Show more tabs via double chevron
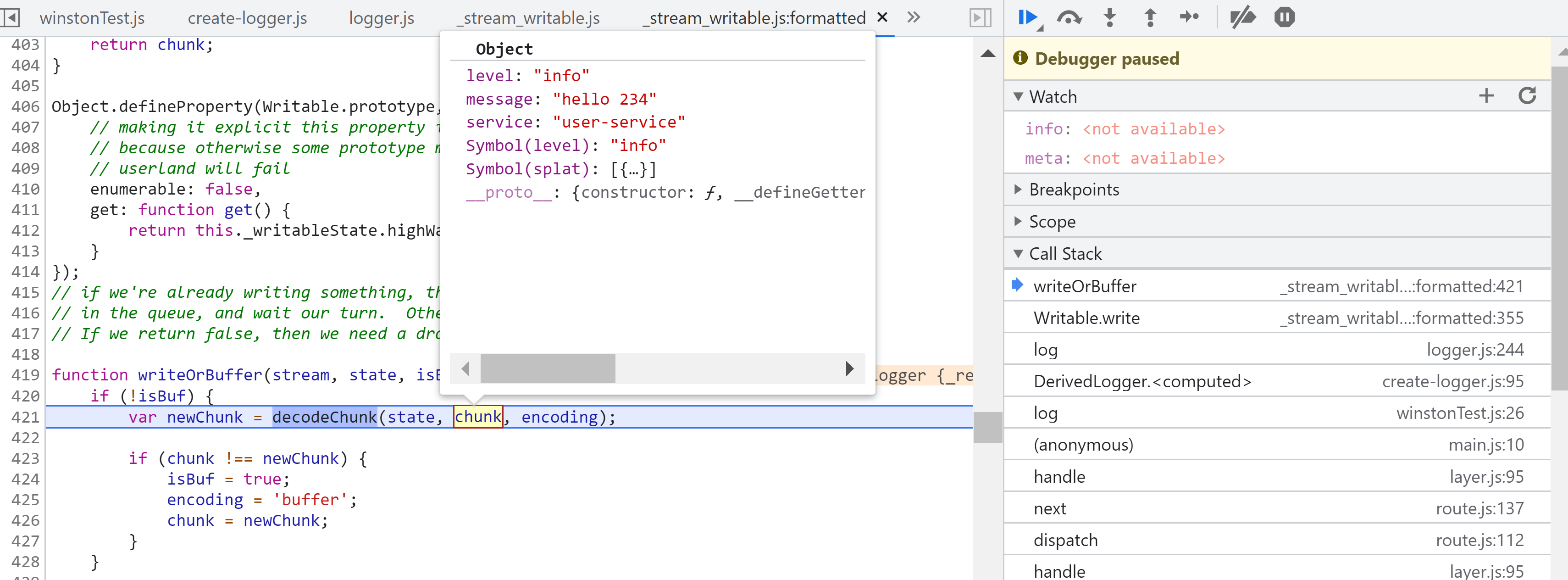This screenshot has width=1568, height=580. (x=913, y=17)
